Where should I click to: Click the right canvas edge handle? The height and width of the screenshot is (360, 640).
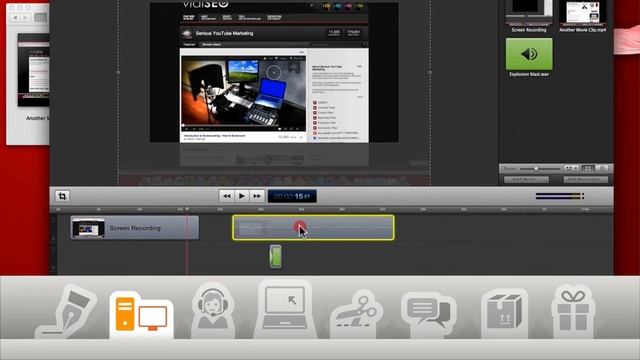click(430, 73)
